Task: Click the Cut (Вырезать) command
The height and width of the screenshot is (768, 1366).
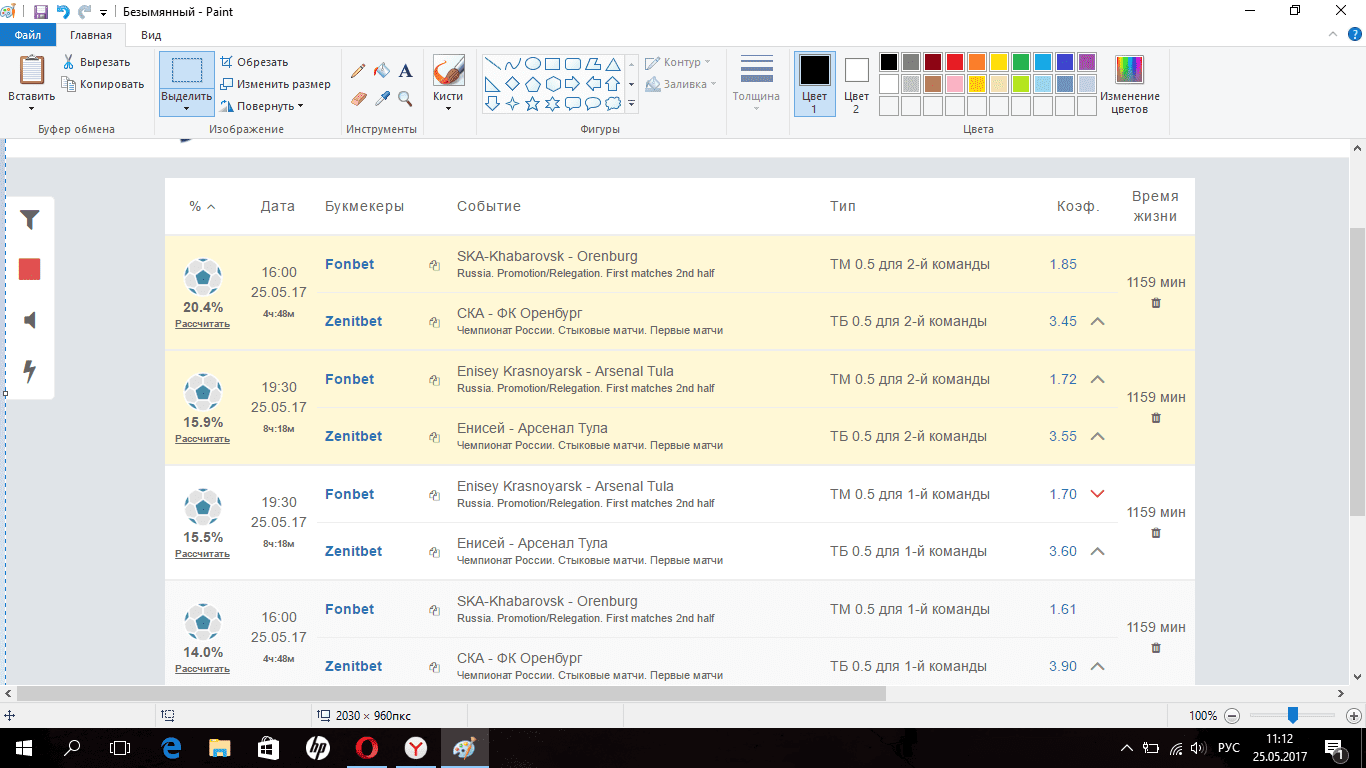Action: coord(96,62)
